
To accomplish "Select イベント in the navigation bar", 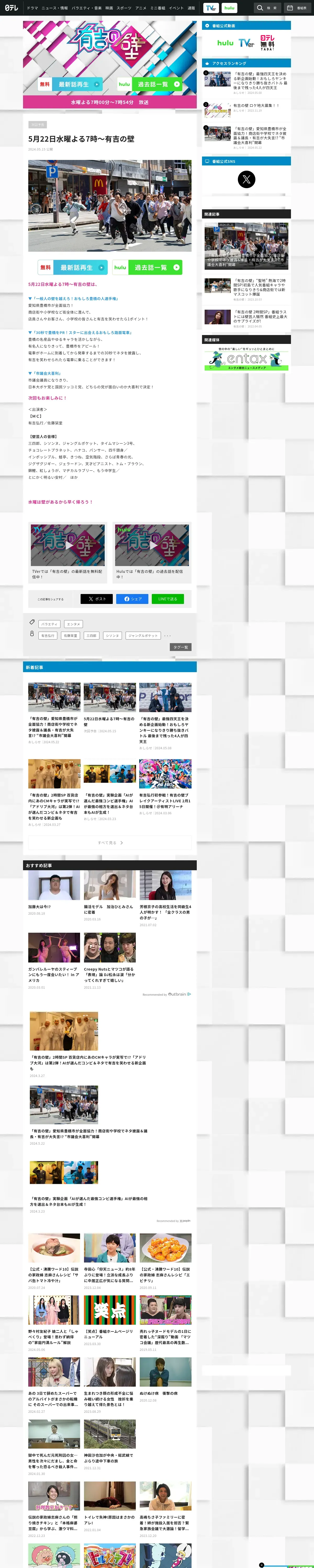I will [176, 8].
